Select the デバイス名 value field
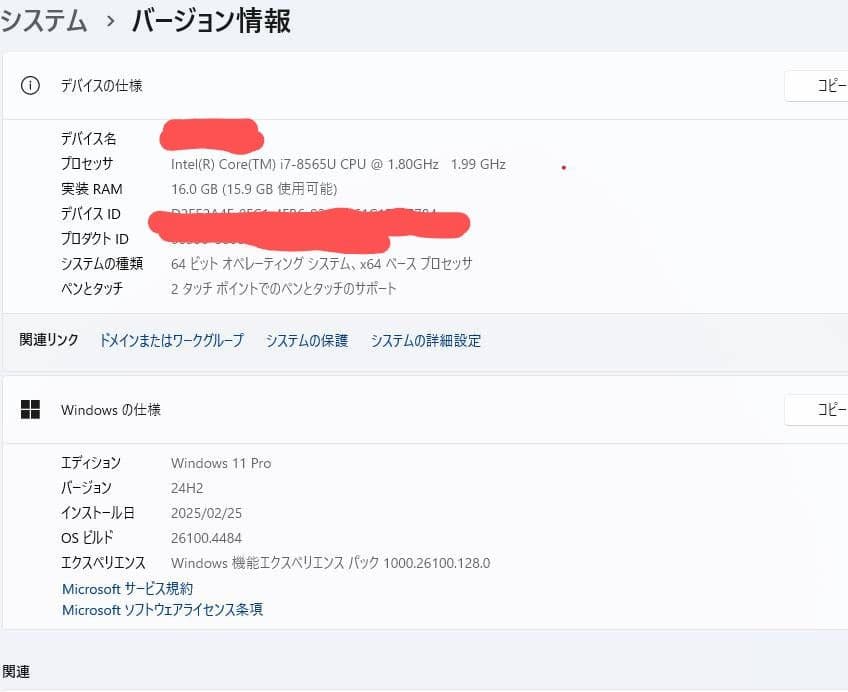This screenshot has width=848, height=692. 210,137
